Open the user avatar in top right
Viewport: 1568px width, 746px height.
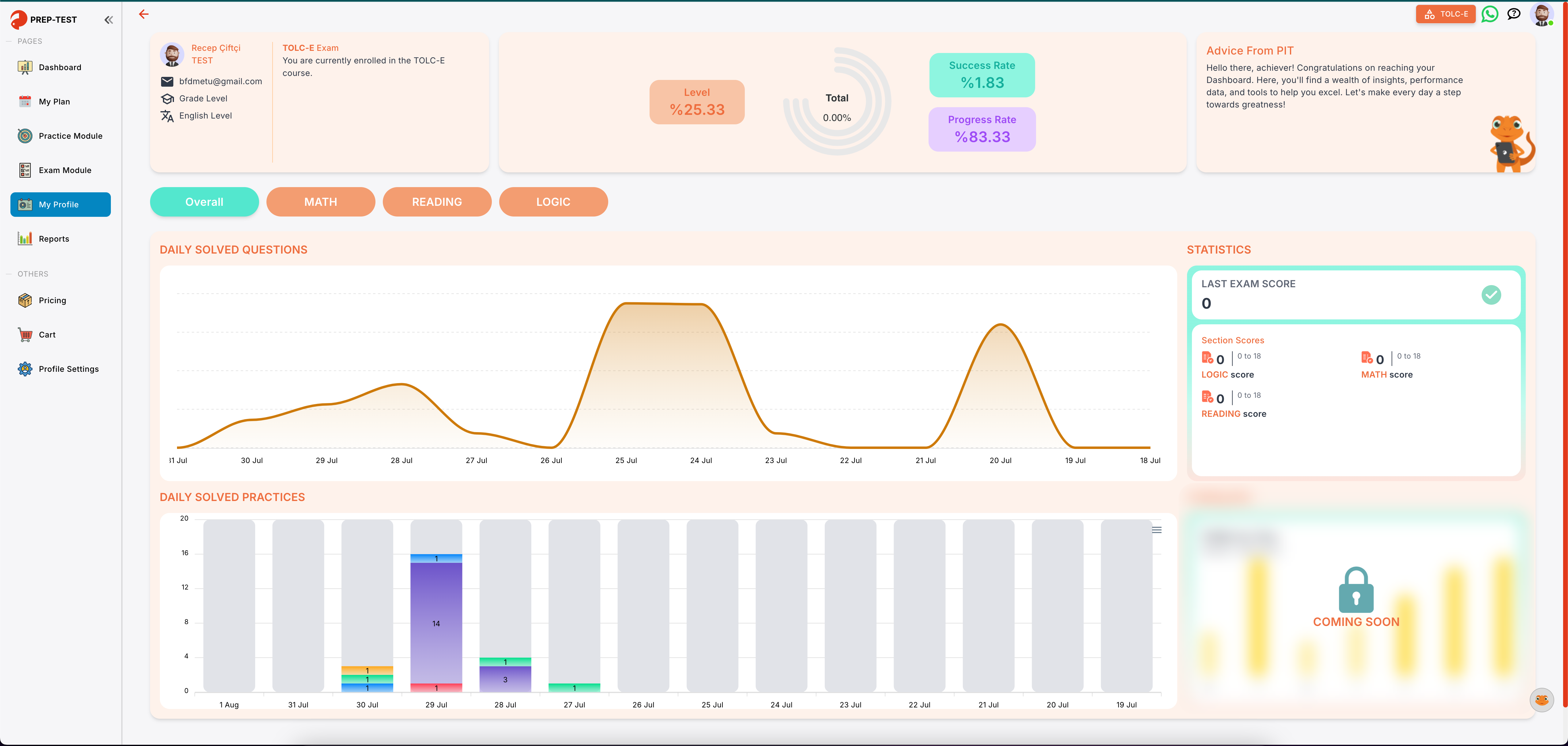pyautogui.click(x=1541, y=14)
